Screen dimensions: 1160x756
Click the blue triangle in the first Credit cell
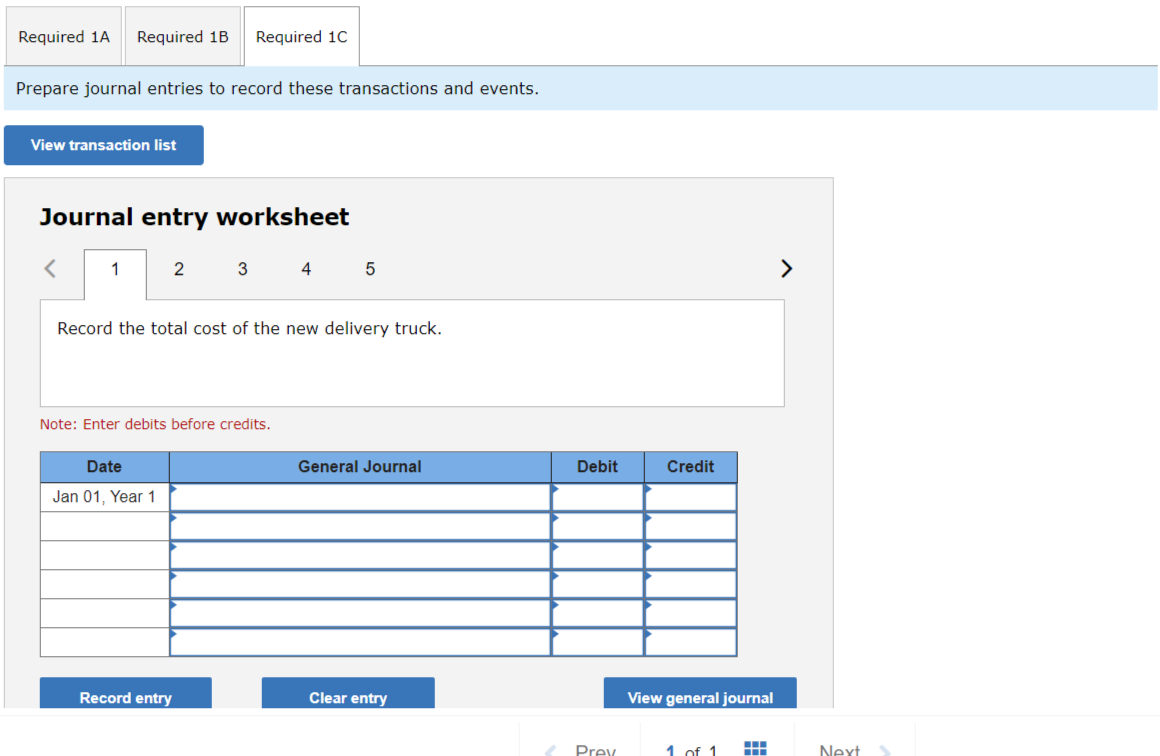click(648, 490)
